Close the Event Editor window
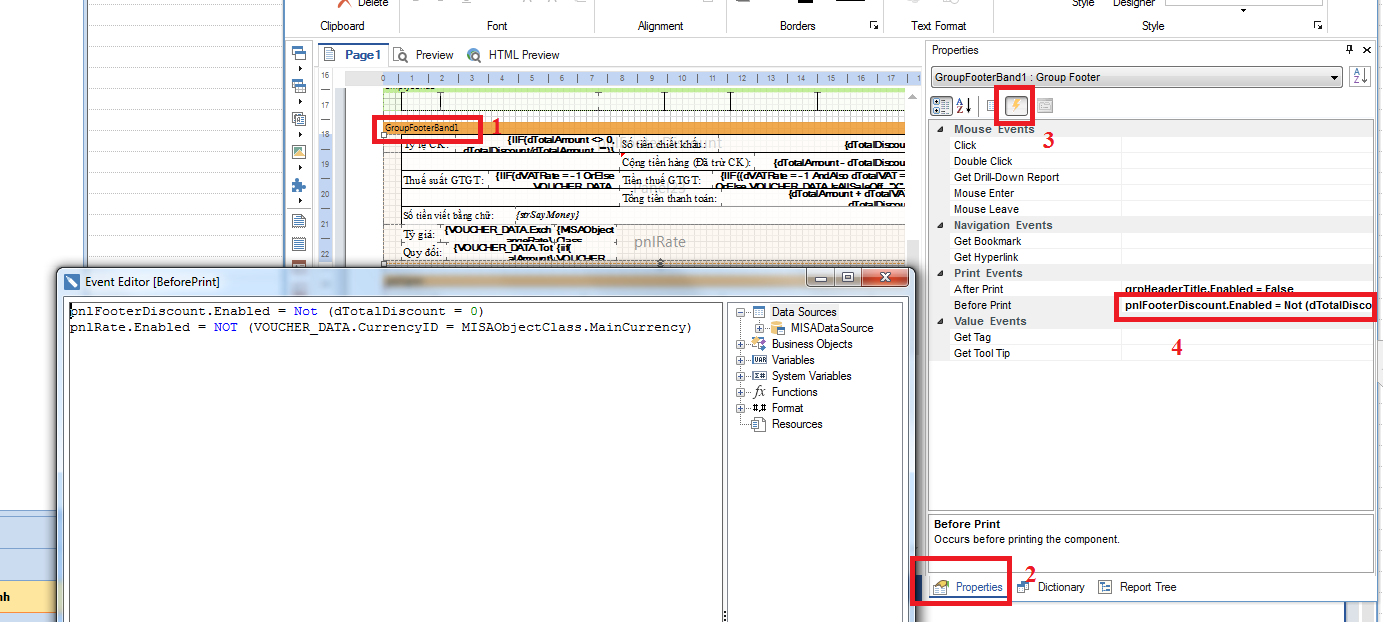 886,277
